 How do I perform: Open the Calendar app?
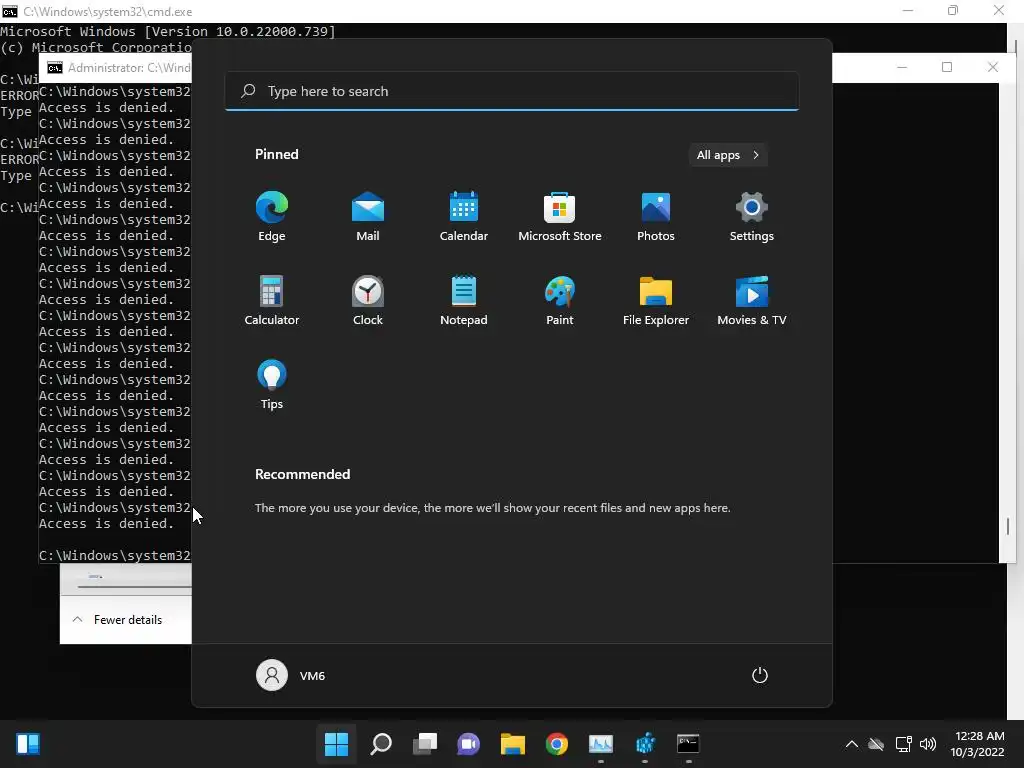point(464,217)
